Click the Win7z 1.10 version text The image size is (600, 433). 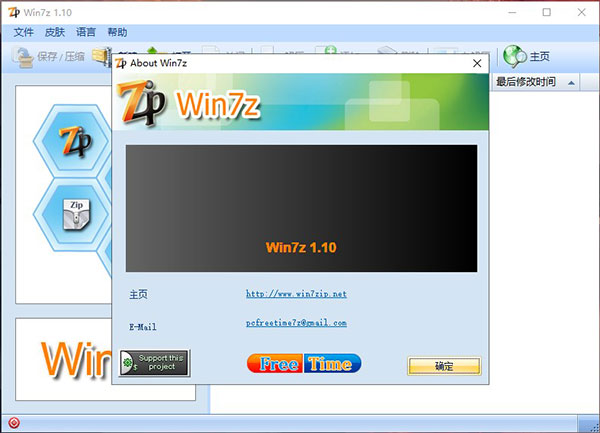301,247
